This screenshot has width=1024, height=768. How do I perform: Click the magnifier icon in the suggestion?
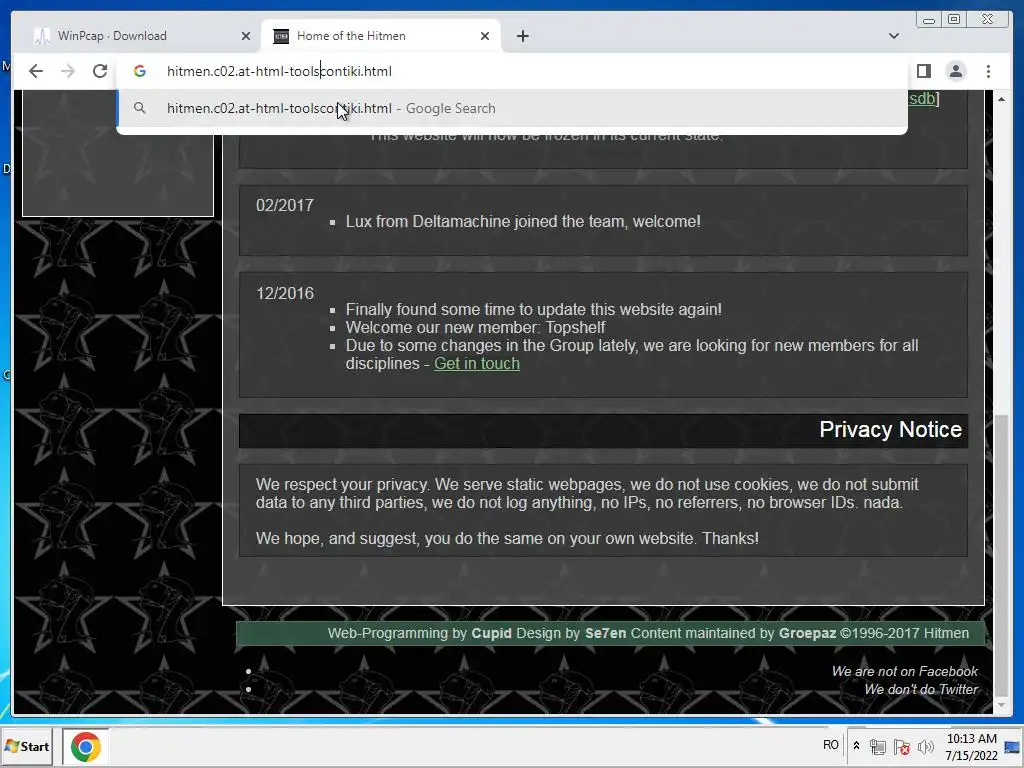(x=139, y=108)
